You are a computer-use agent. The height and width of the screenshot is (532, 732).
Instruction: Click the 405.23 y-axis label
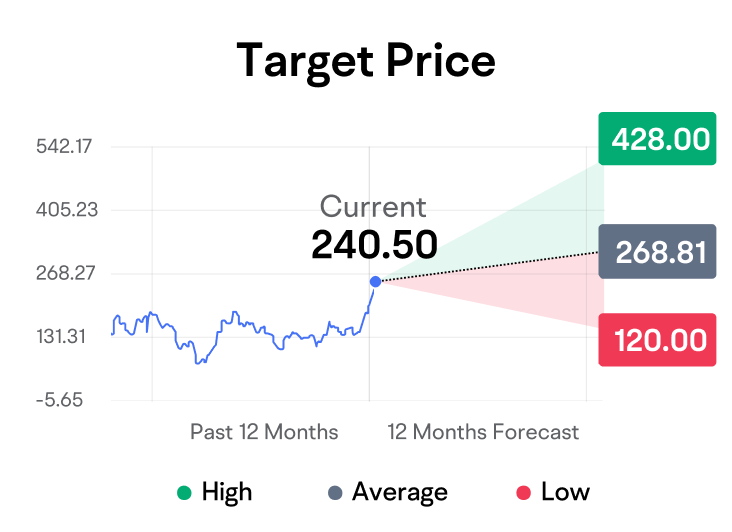click(65, 210)
